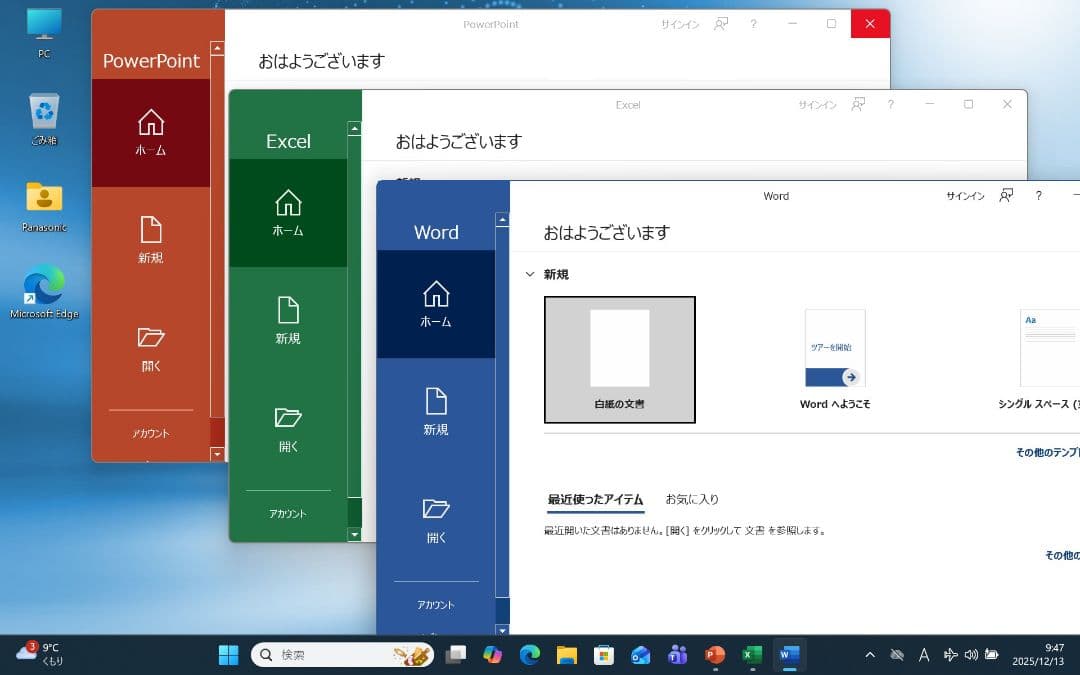Select the ホーム icon in PowerPoint sidebar
This screenshot has width=1080, height=675.
point(150,127)
